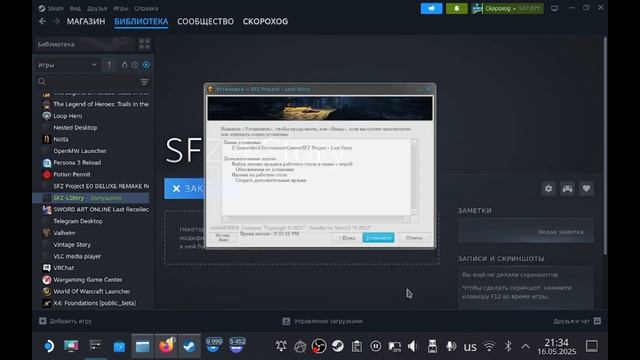Switch to the БИБЛИОТЕКА tab
Image resolution: width=640 pixels, height=360 pixels.
click(141, 21)
